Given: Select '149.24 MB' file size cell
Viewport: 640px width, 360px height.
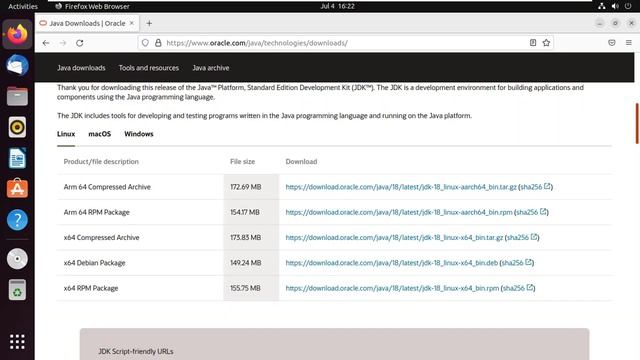Looking at the screenshot, I should tap(251, 263).
